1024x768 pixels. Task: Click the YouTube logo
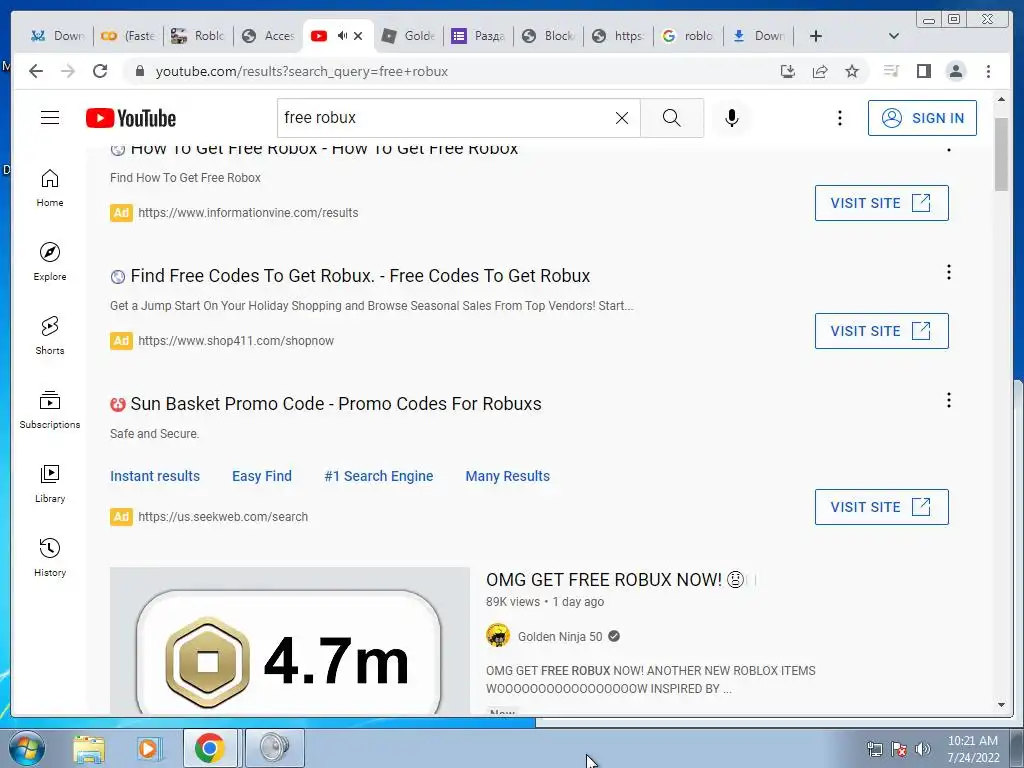(x=131, y=118)
